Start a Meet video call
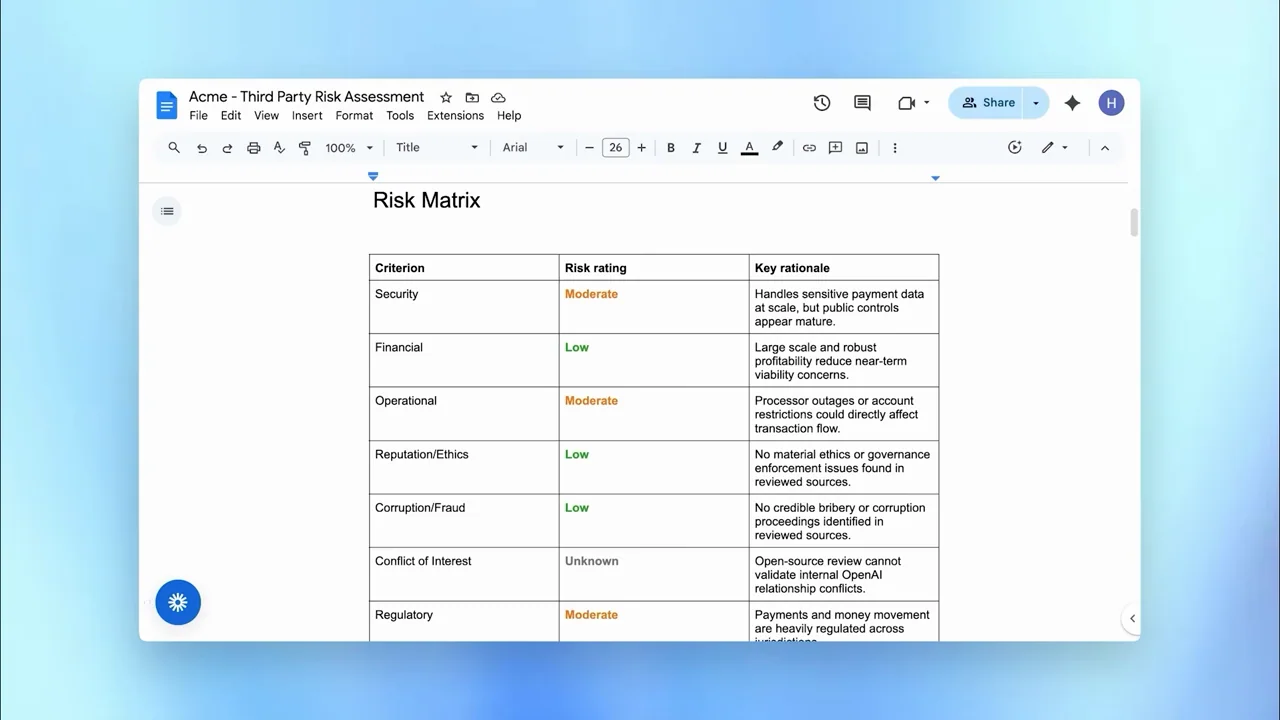1280x720 pixels. click(907, 103)
